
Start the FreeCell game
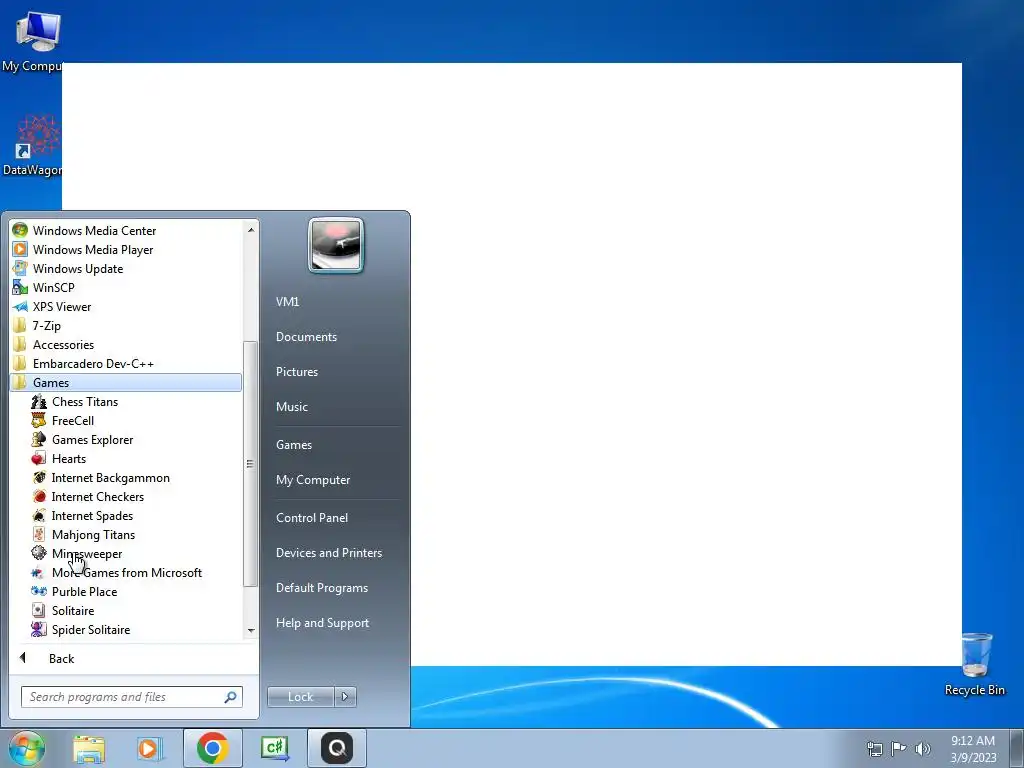point(125,421)
